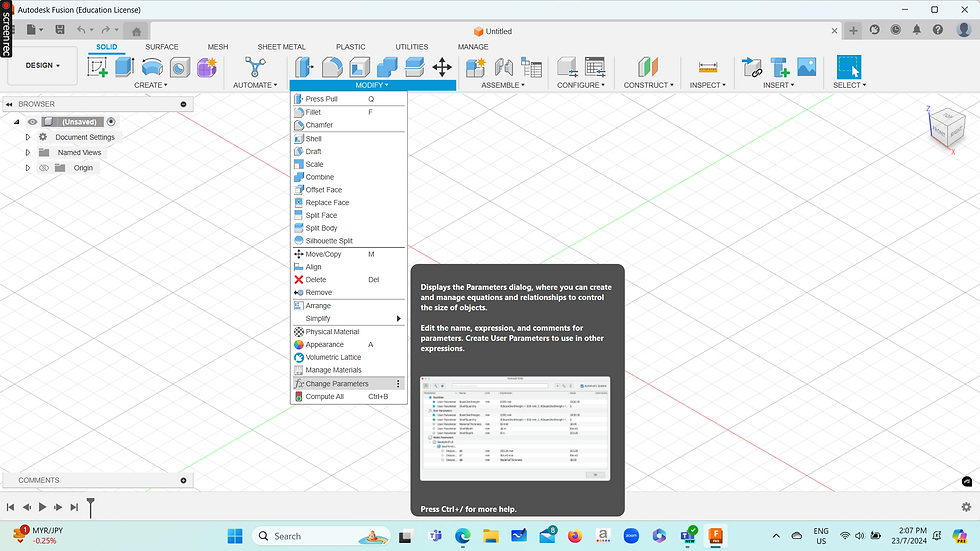Open the Simplify submenu arrow
Screen dimensions: 980x551
(x=399, y=319)
